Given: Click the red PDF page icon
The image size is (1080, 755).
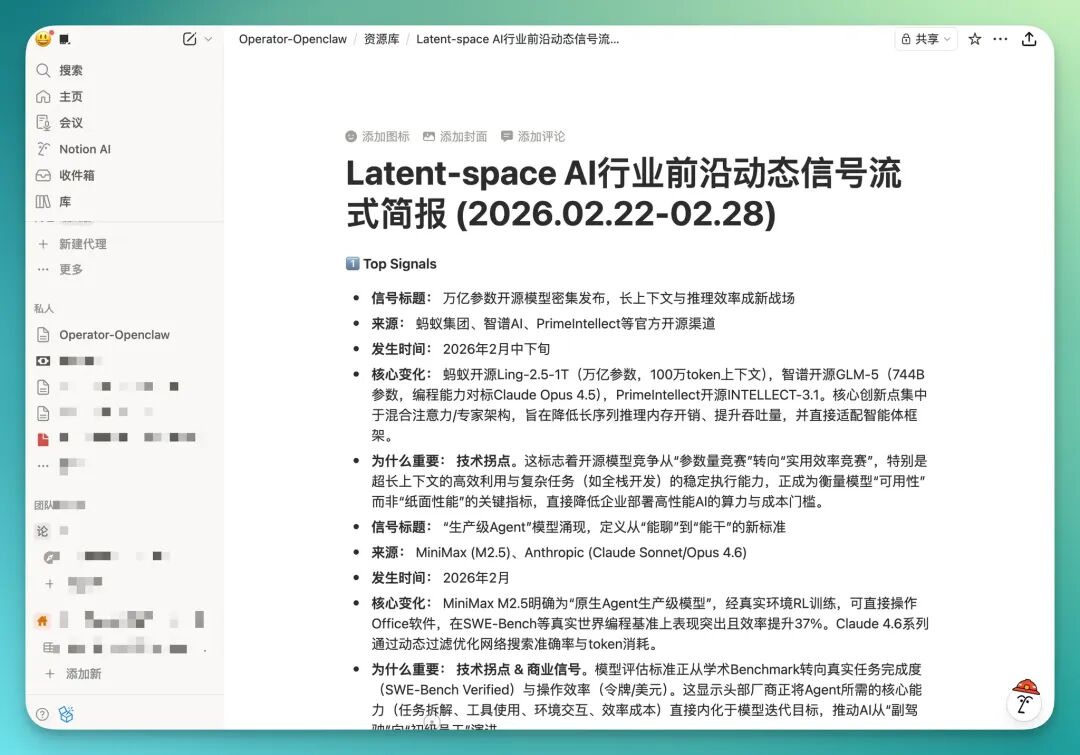Looking at the screenshot, I should 43,437.
